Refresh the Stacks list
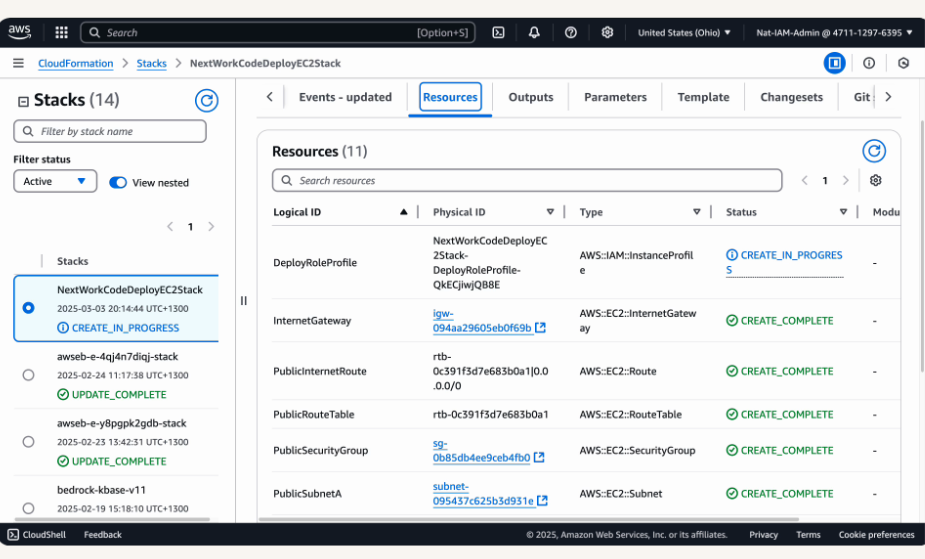This screenshot has height=559, width=925. pyautogui.click(x=206, y=100)
